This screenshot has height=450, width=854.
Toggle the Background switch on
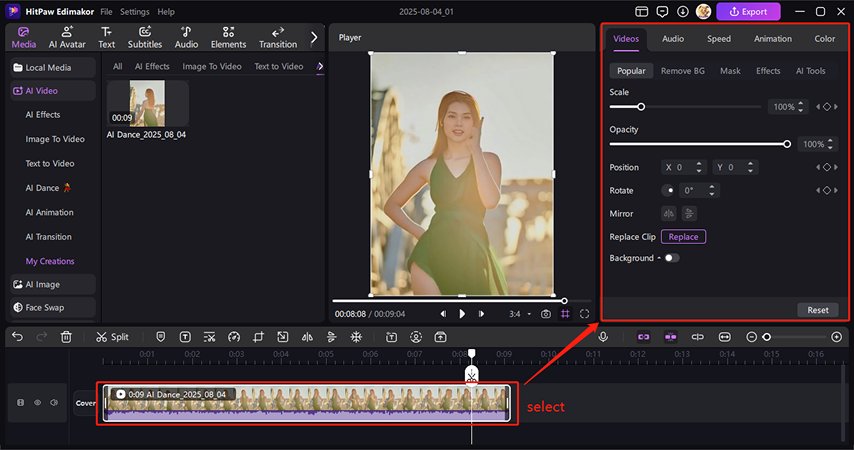click(672, 258)
